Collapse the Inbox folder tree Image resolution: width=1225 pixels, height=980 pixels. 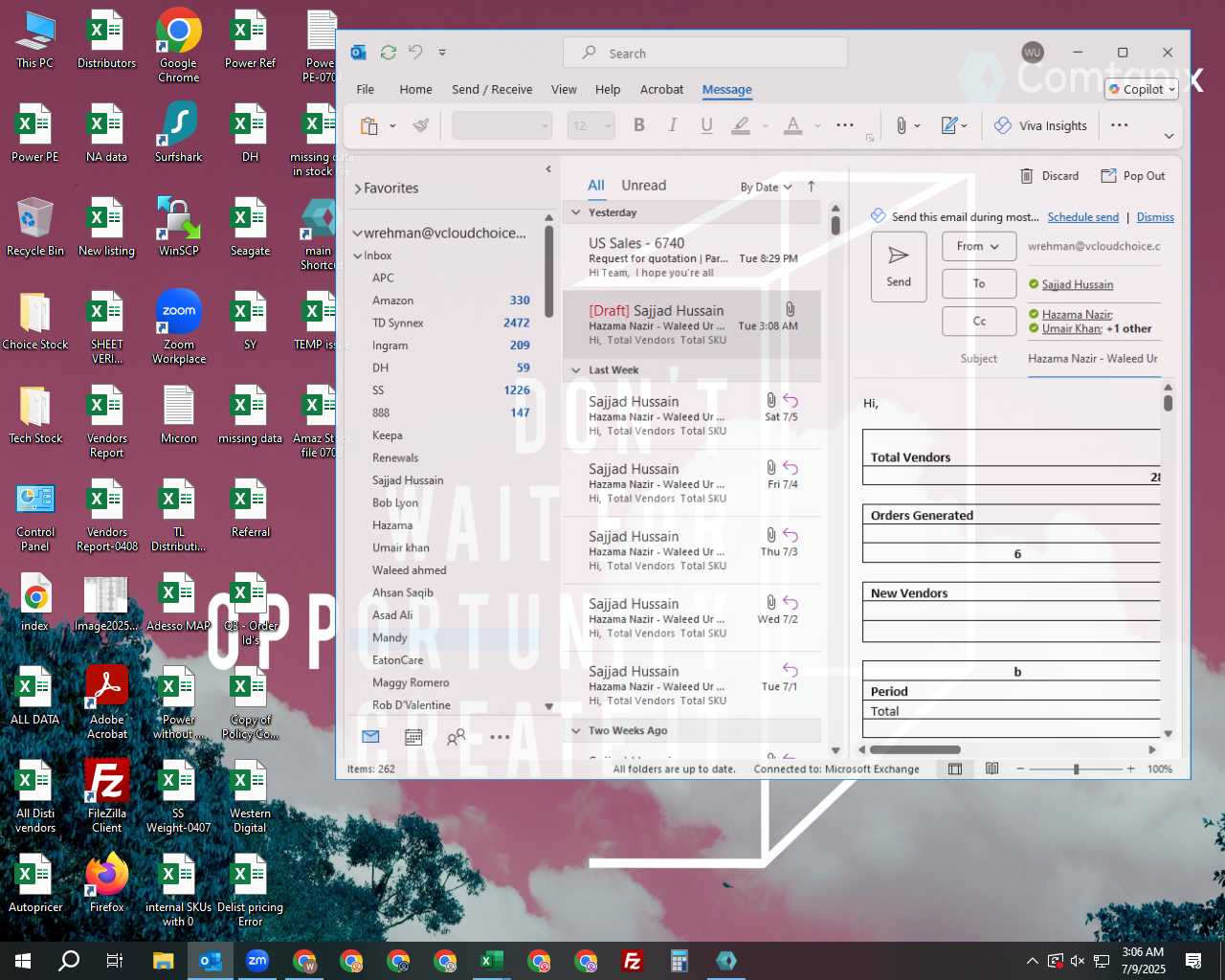[x=358, y=256]
